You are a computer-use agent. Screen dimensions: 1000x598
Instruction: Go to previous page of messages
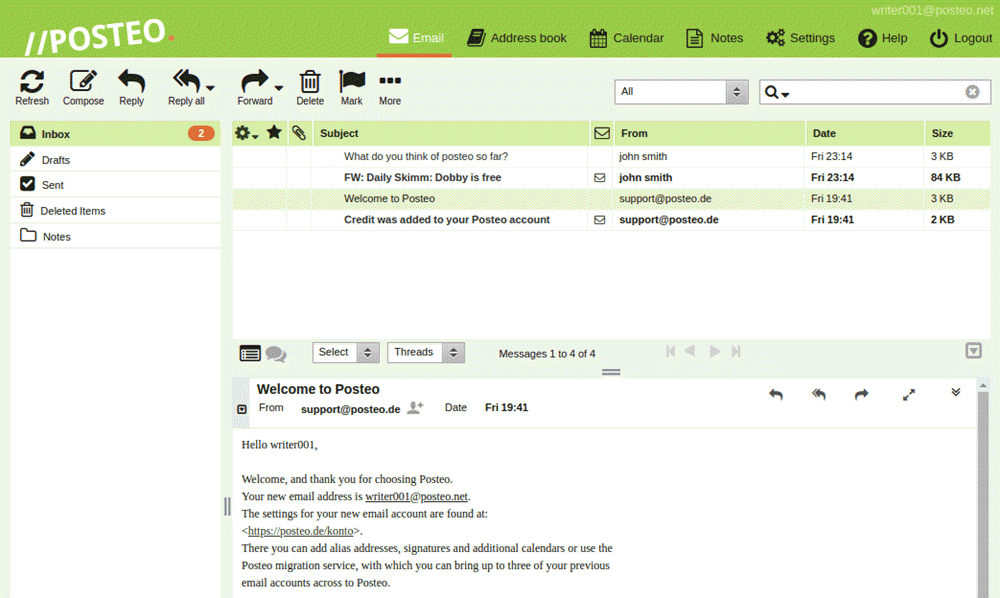point(690,351)
